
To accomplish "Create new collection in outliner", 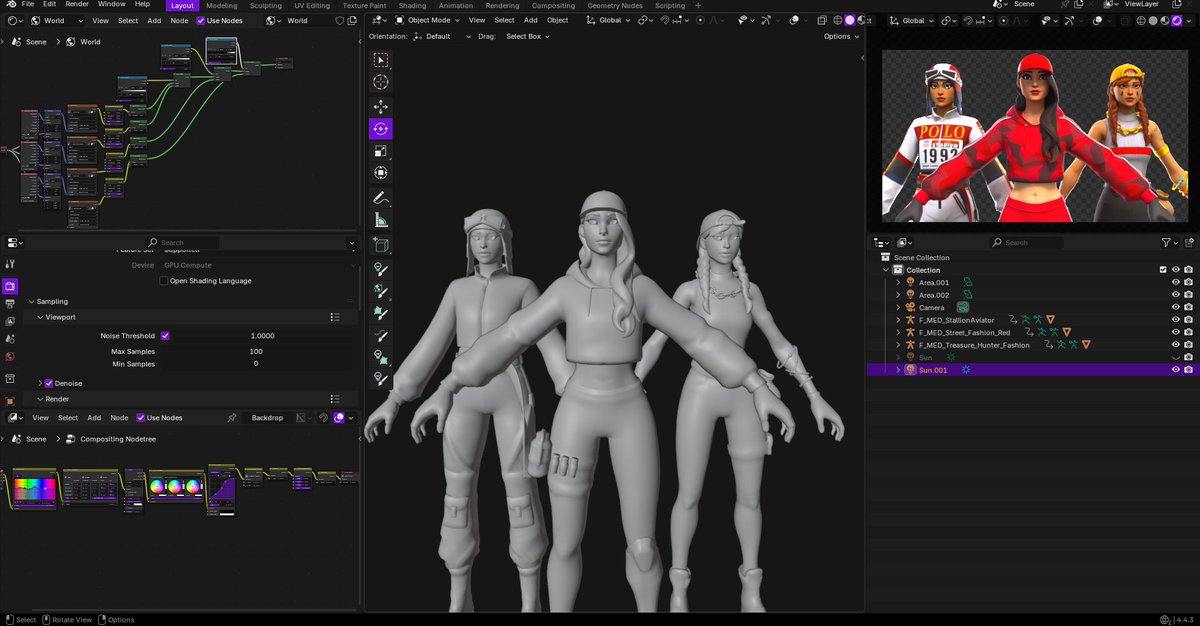I will point(1190,242).
